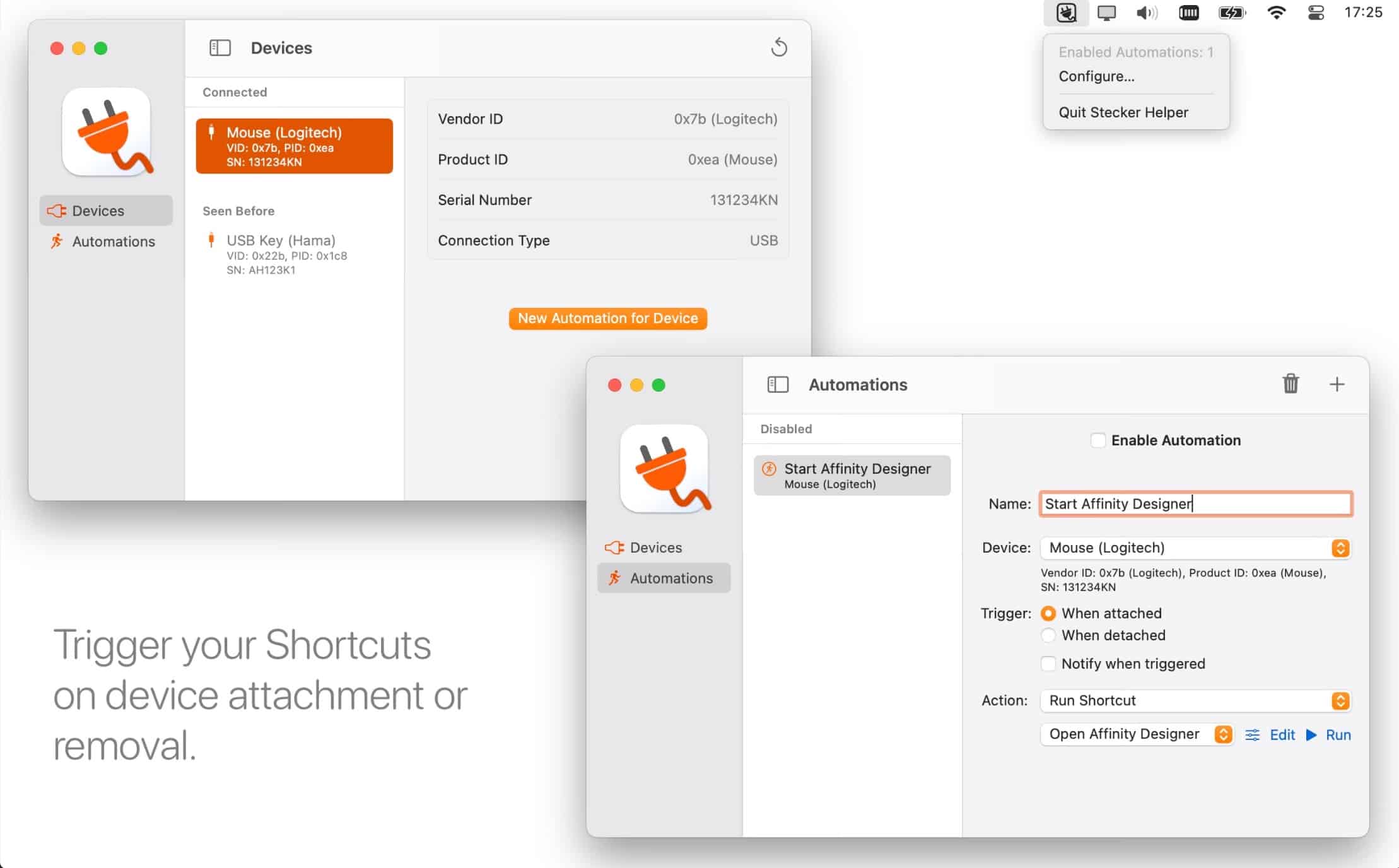Click the Vendor ID value 0x7b (Logitech)
Viewport: 1399px width, 868px height.
tap(725, 119)
